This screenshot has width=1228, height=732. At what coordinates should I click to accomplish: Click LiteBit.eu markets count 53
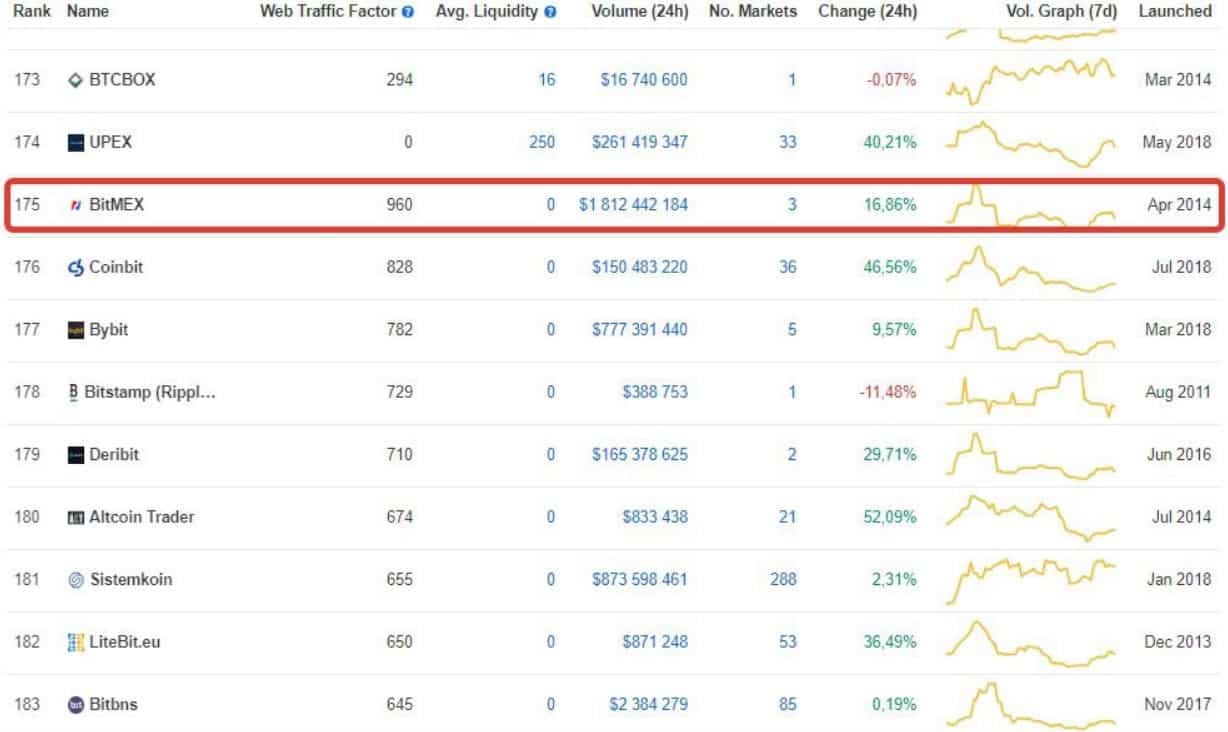(x=787, y=642)
